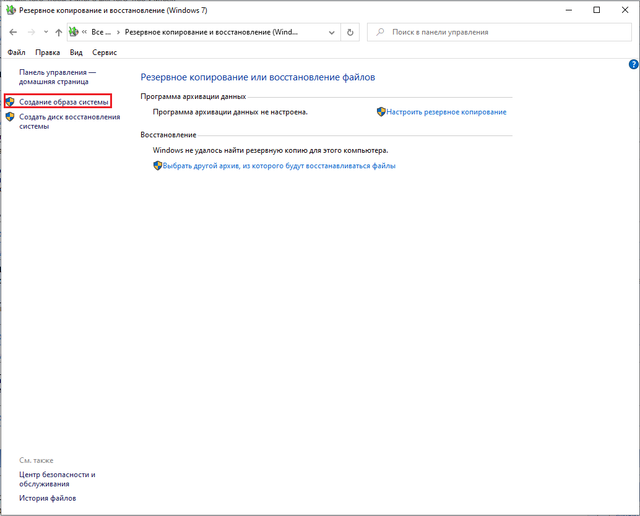Go to 'Панель управления — домашняя страница'
640x516 pixels.
point(57,77)
